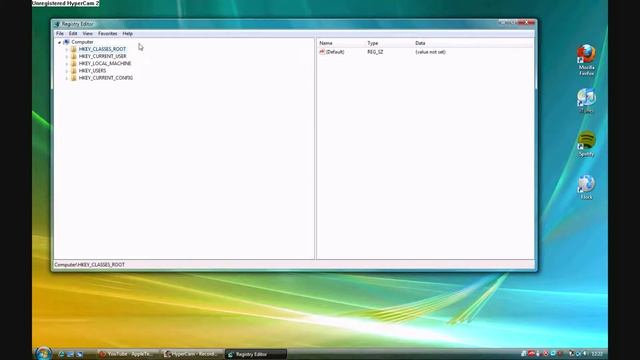
Task: Open the Favorites menu
Action: point(108,33)
